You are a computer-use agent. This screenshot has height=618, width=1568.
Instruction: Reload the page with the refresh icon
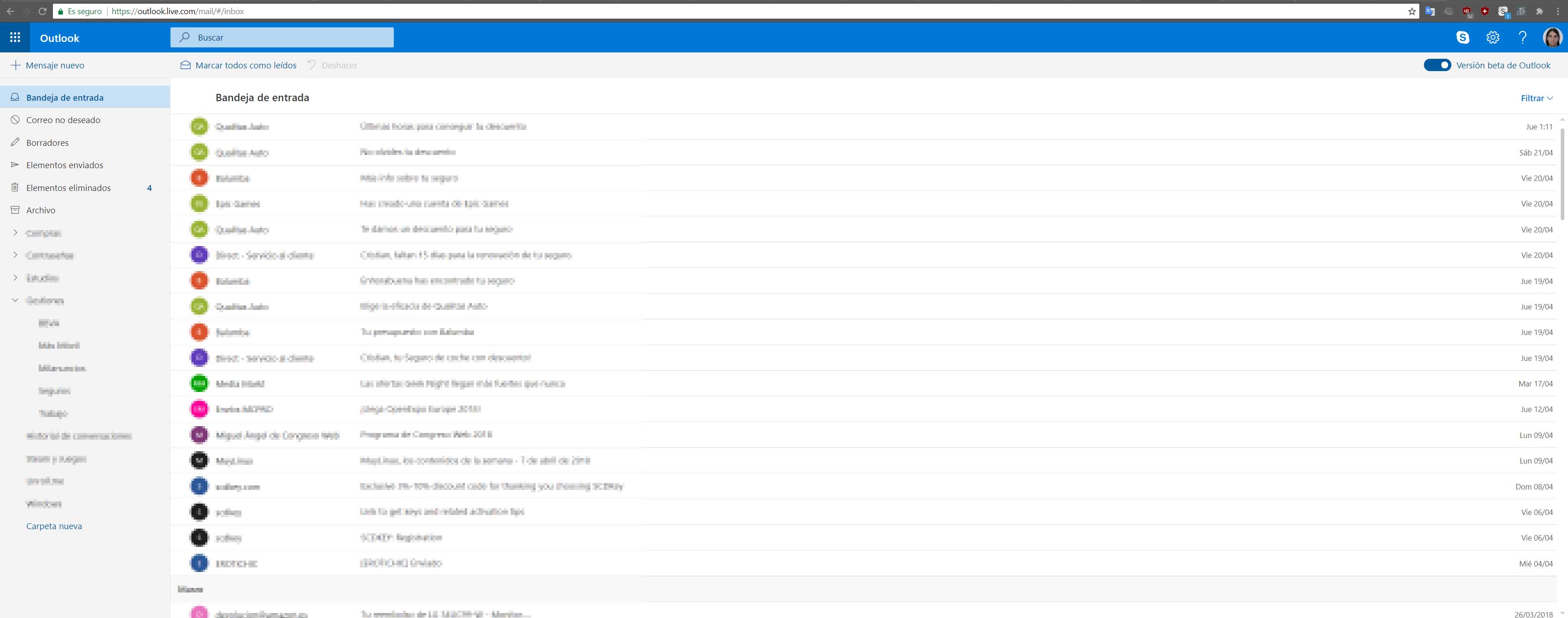point(42,11)
